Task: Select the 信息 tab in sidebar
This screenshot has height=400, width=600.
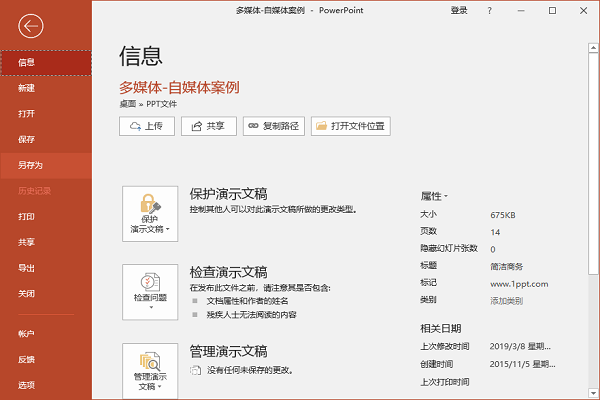Action: (x=46, y=62)
